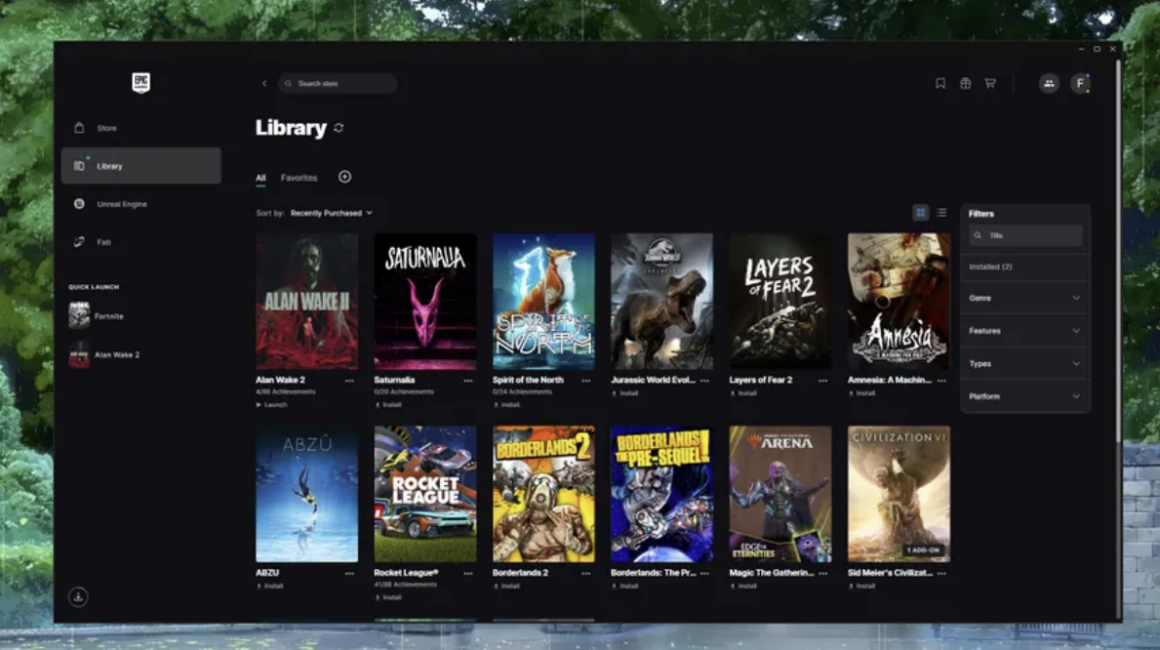Open the gift icon in header
Image resolution: width=1160 pixels, height=650 pixels.
point(965,84)
